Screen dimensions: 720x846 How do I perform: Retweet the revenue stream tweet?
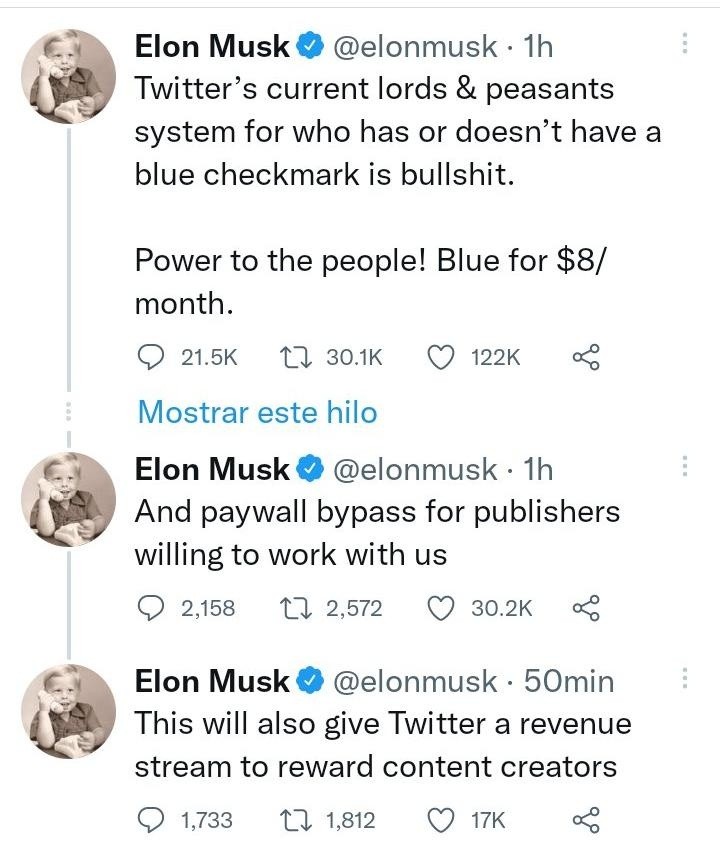pos(296,821)
